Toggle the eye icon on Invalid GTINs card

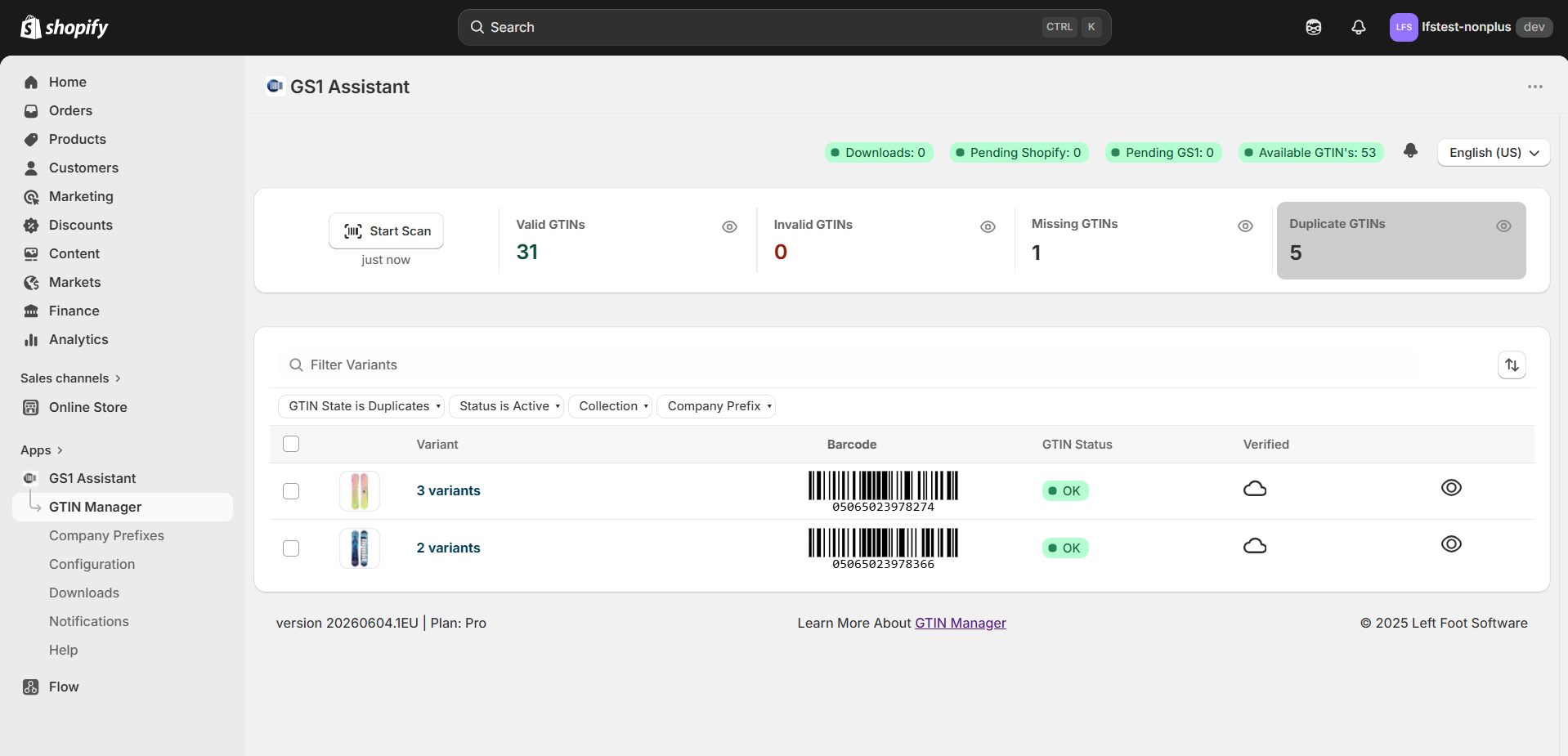tap(988, 226)
